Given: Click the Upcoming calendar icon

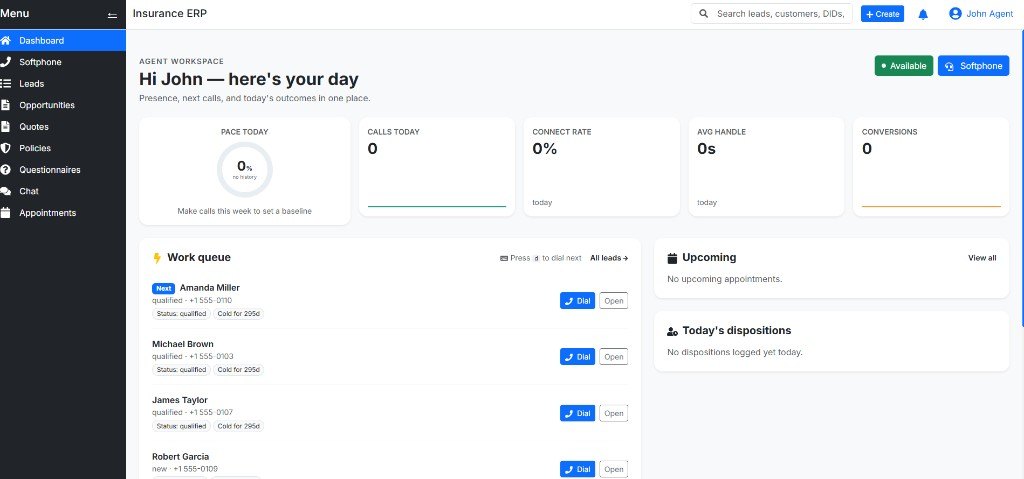Looking at the screenshot, I should pos(672,258).
